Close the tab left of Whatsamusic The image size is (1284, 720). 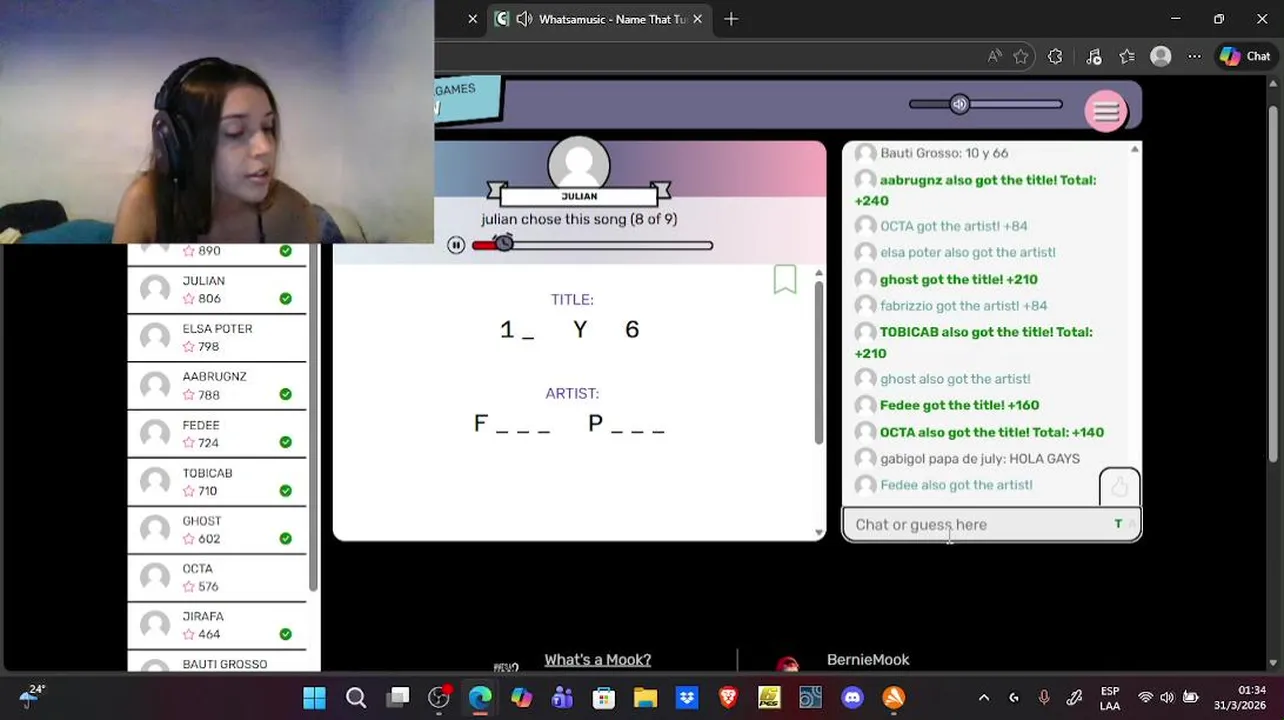point(473,19)
